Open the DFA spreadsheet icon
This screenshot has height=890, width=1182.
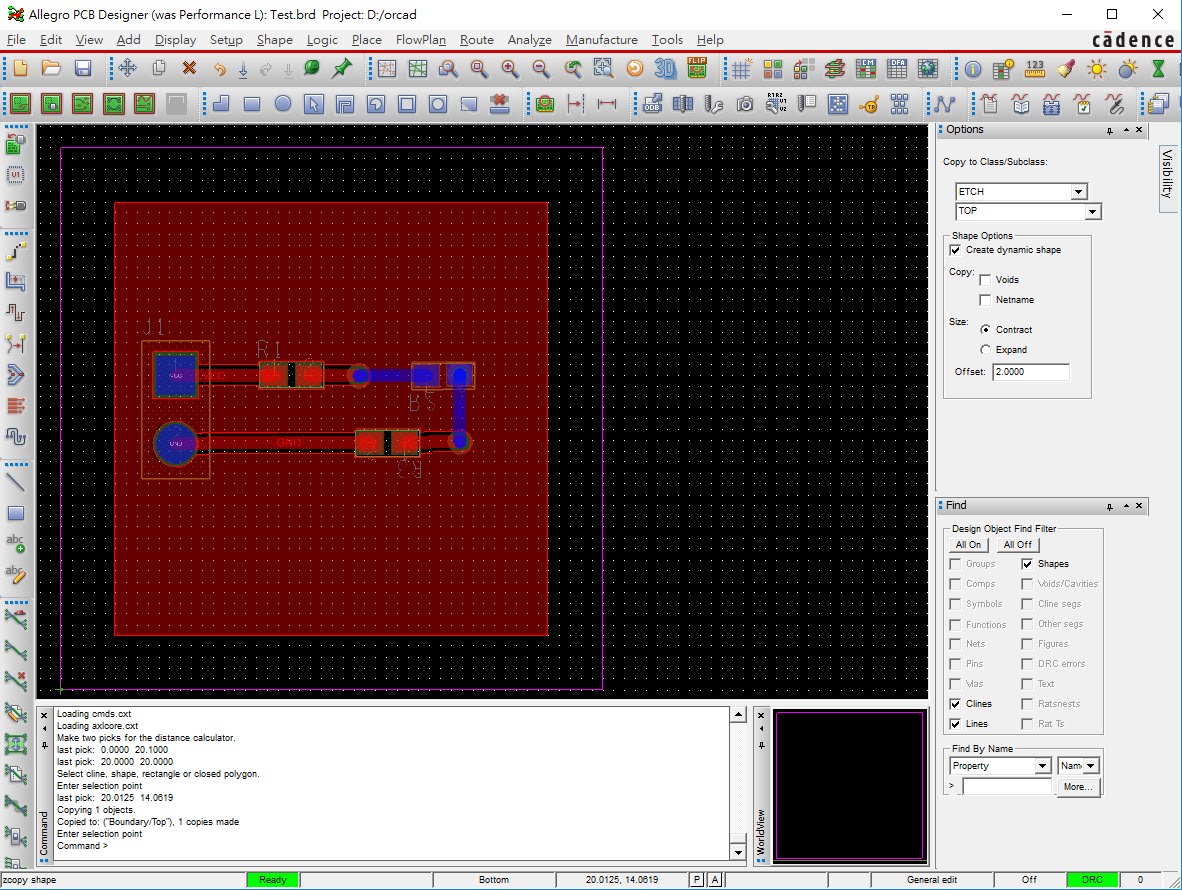coord(896,69)
